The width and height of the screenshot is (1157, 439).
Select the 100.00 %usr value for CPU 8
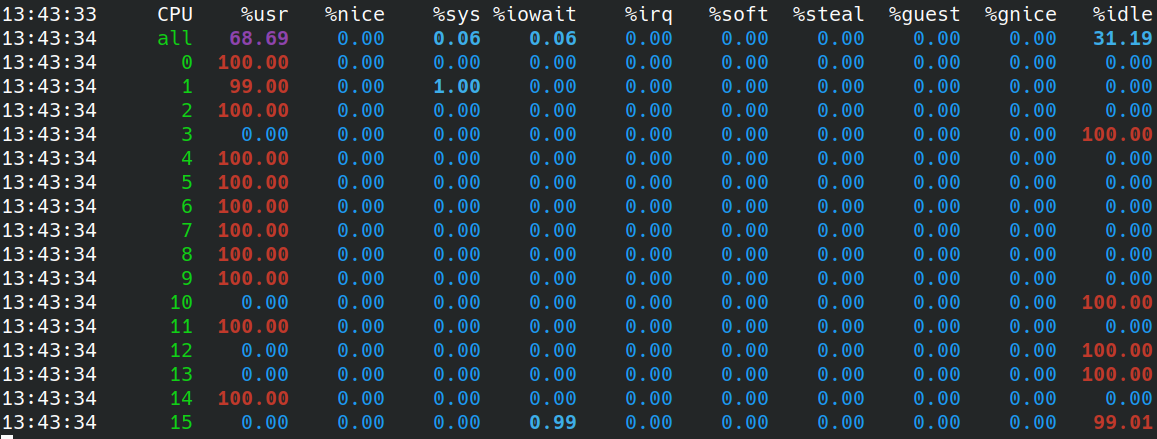tap(253, 255)
